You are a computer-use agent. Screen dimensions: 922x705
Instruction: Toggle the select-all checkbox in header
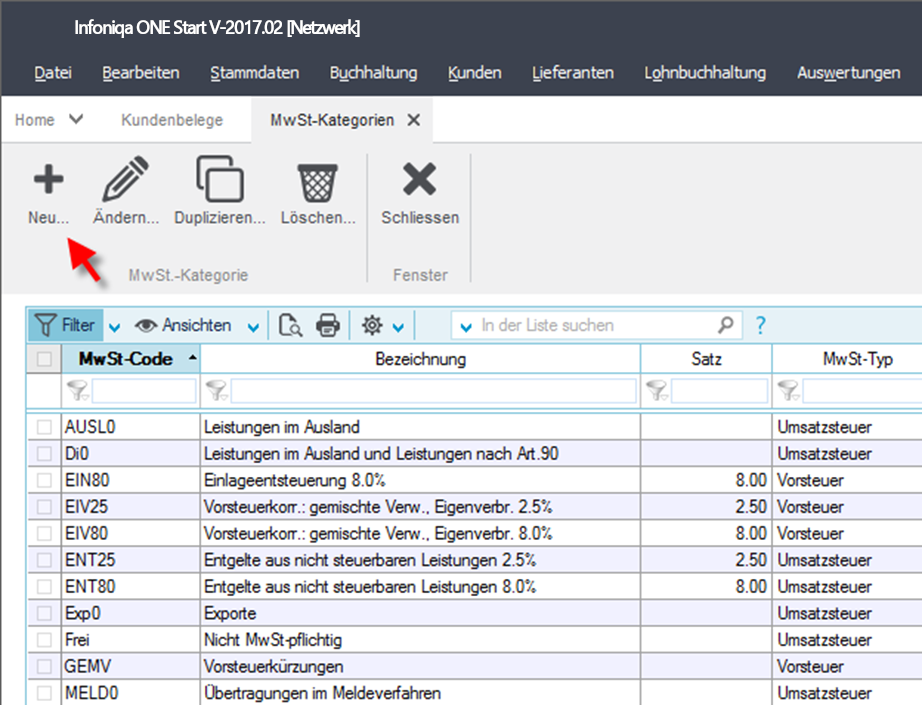click(43, 359)
